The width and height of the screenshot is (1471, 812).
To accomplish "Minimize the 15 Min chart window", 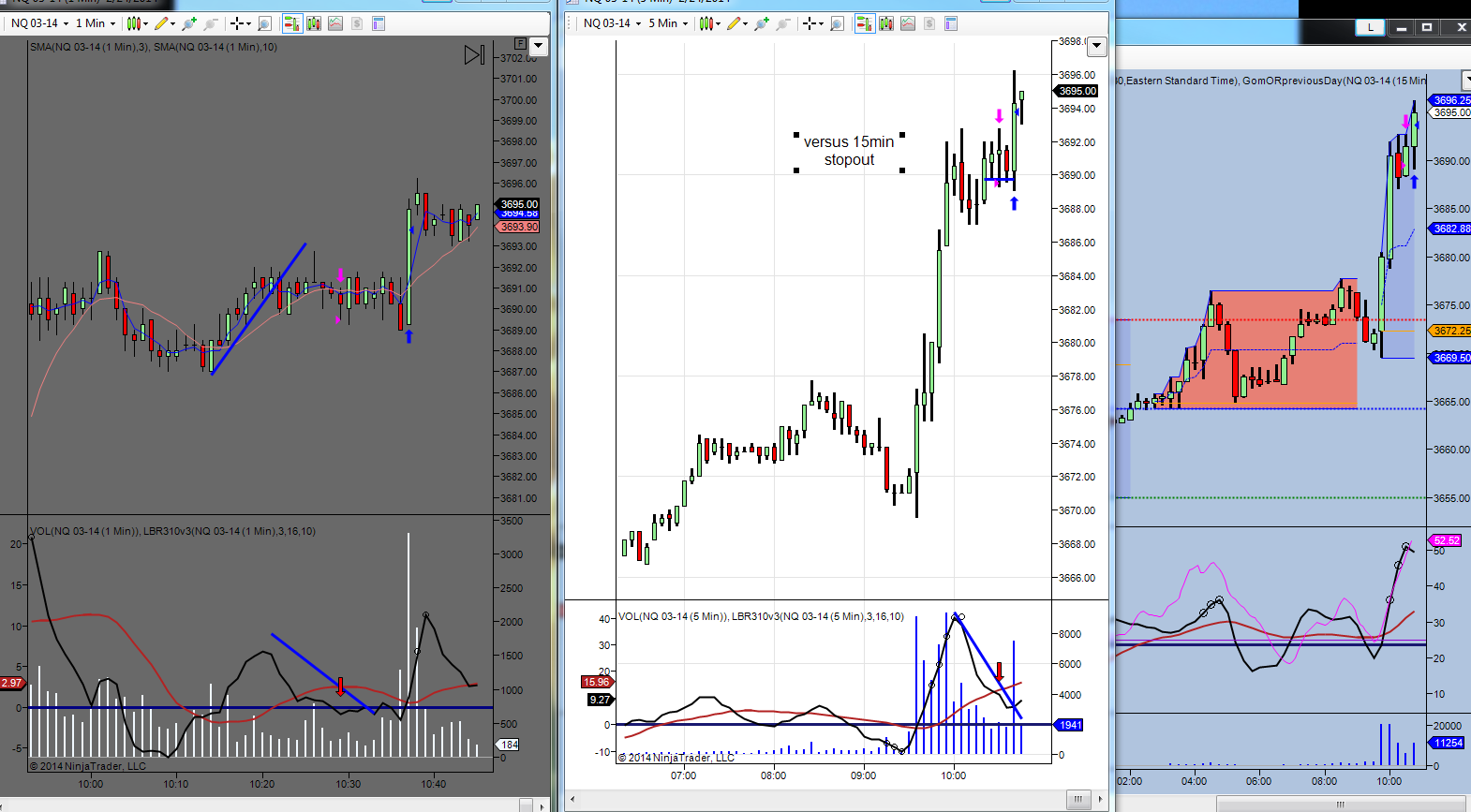I will 1401,27.
